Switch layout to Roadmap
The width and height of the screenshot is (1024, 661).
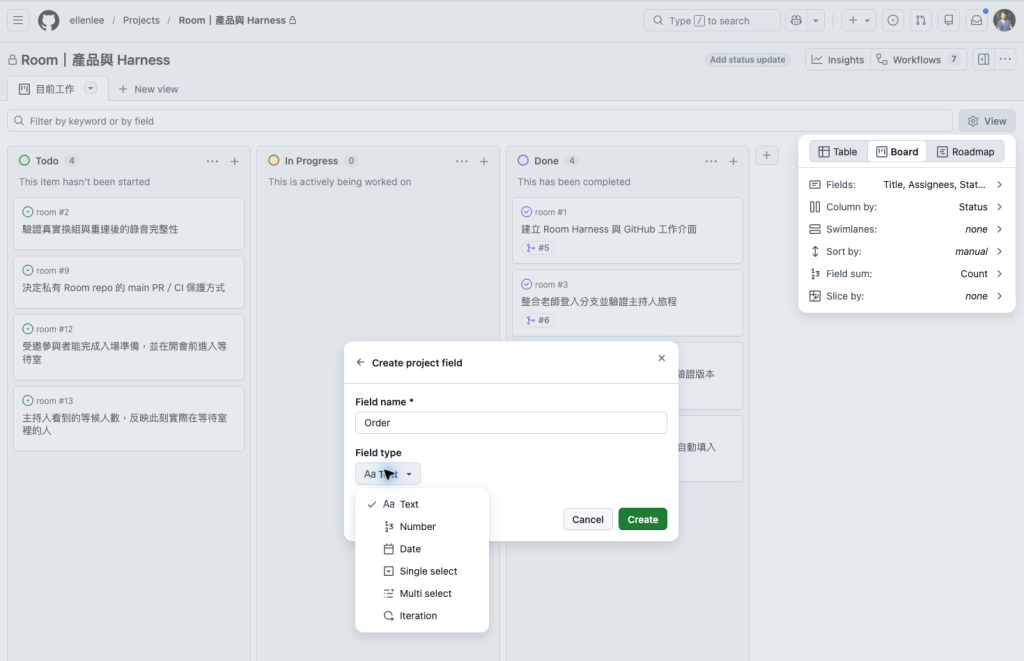[966, 152]
